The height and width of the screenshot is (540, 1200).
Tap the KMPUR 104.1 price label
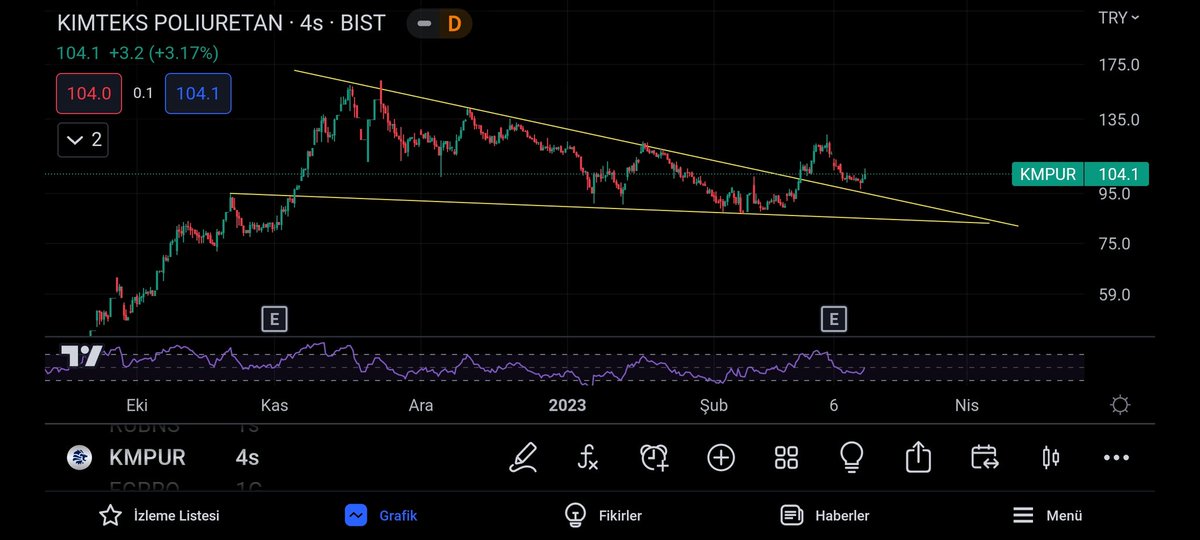[x=1080, y=174]
